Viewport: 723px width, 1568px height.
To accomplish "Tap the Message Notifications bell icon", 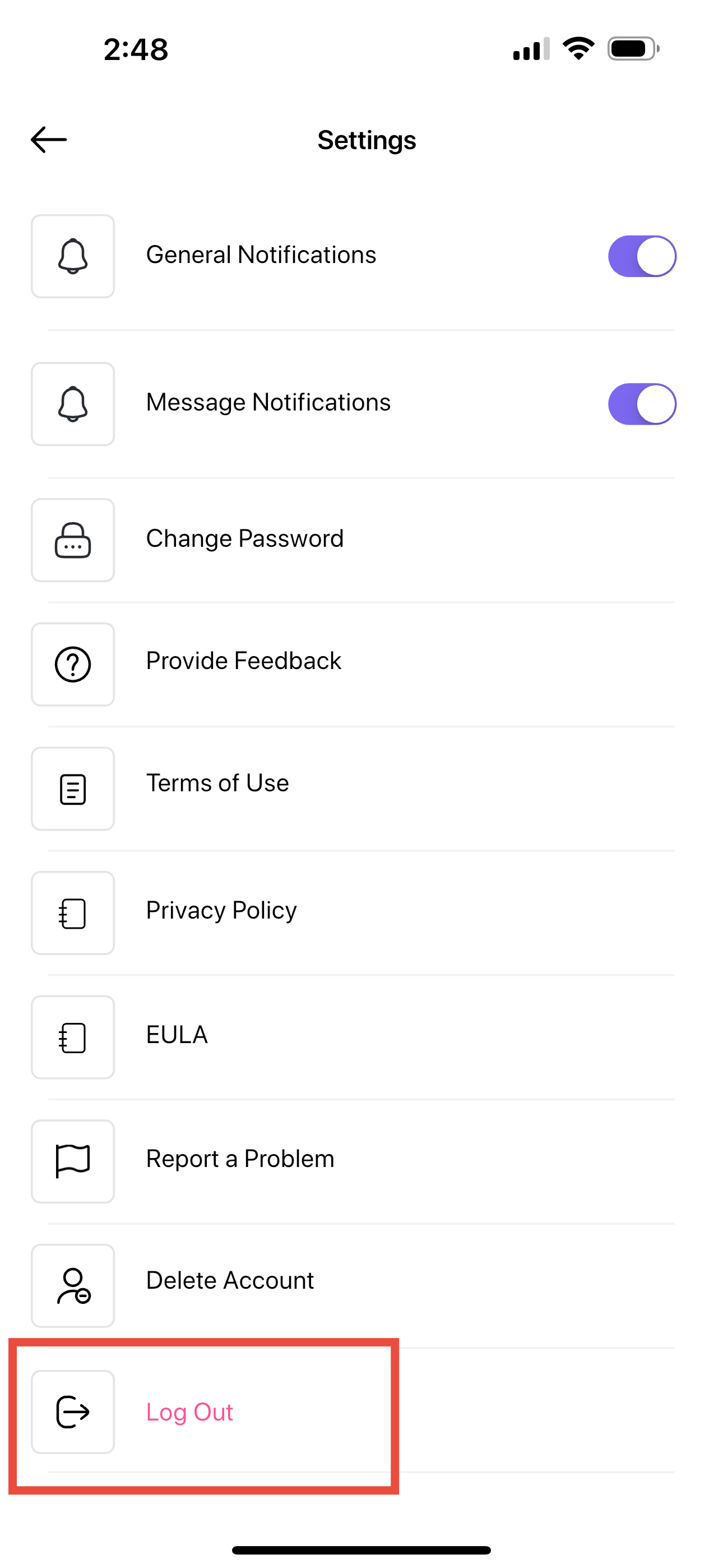I will 73,404.
